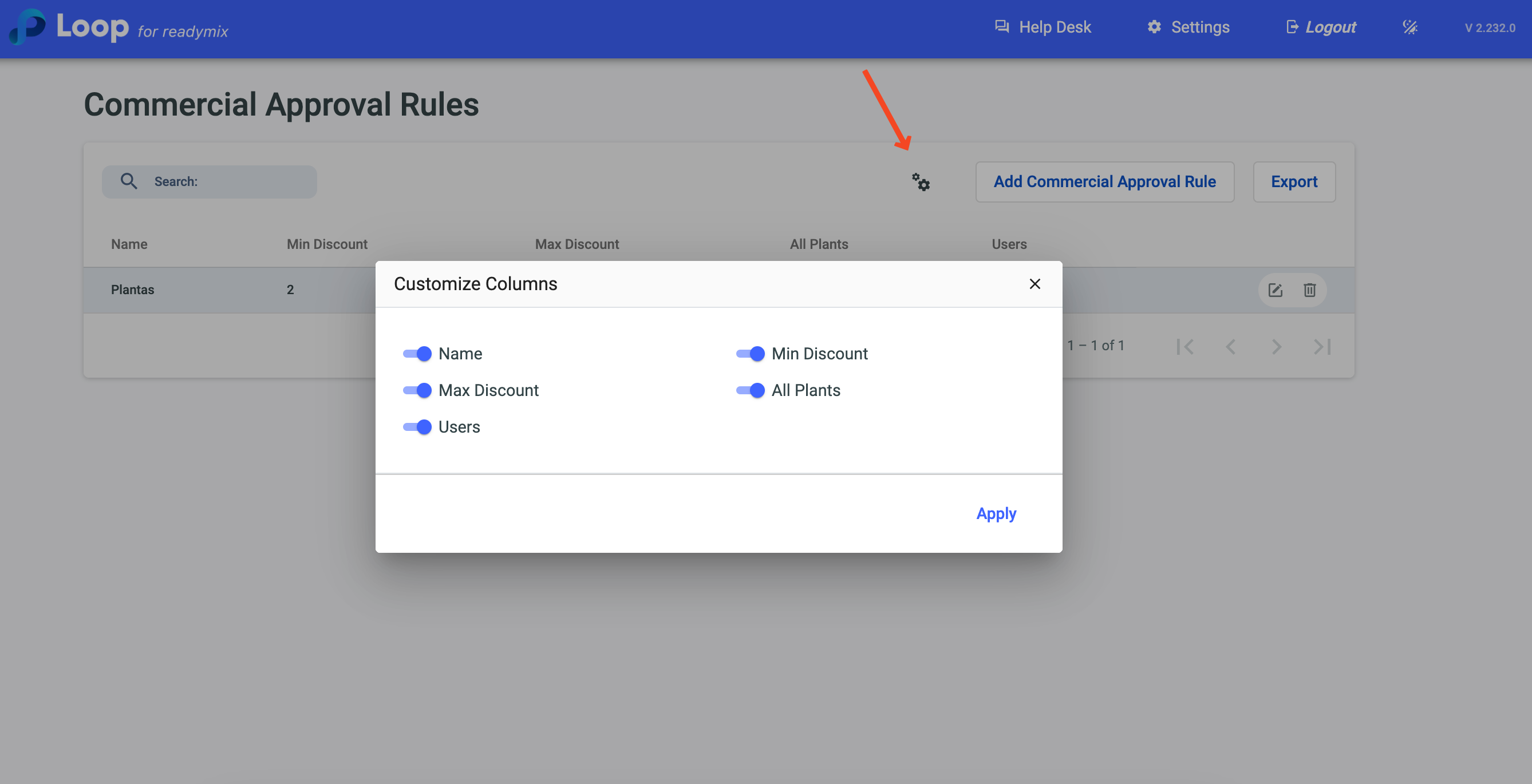This screenshot has height=784, width=1532.
Task: Click the next page chevron
Action: tap(1276, 347)
